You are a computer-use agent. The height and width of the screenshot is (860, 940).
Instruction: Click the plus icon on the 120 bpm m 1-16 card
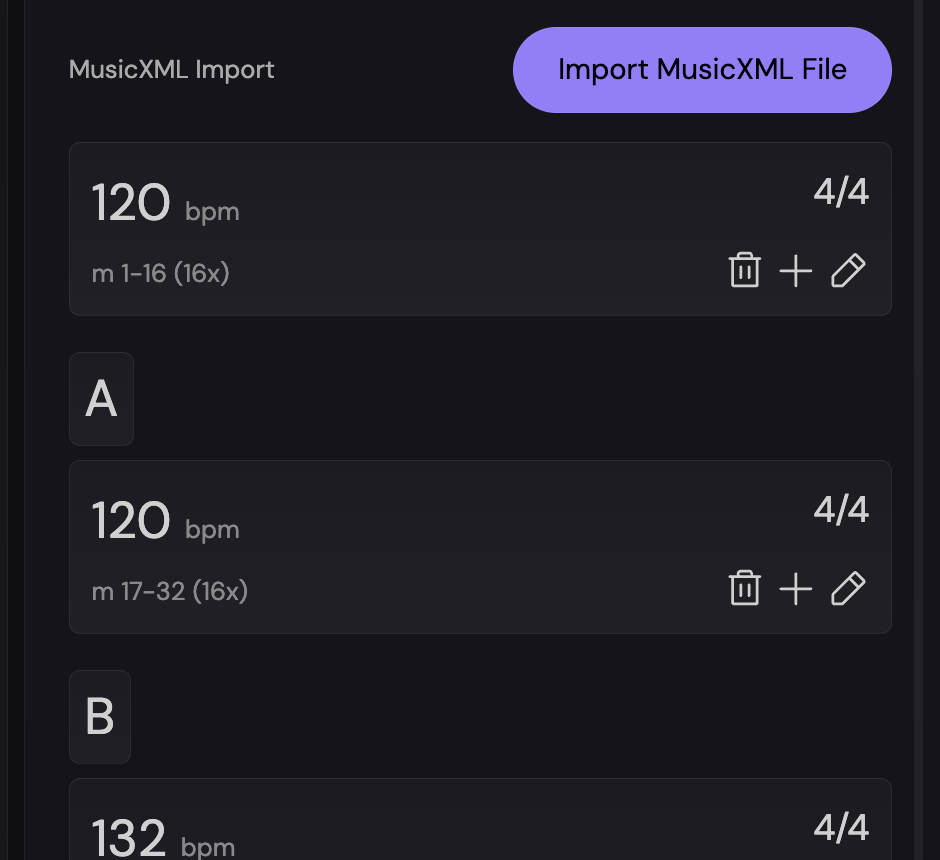tap(796, 270)
